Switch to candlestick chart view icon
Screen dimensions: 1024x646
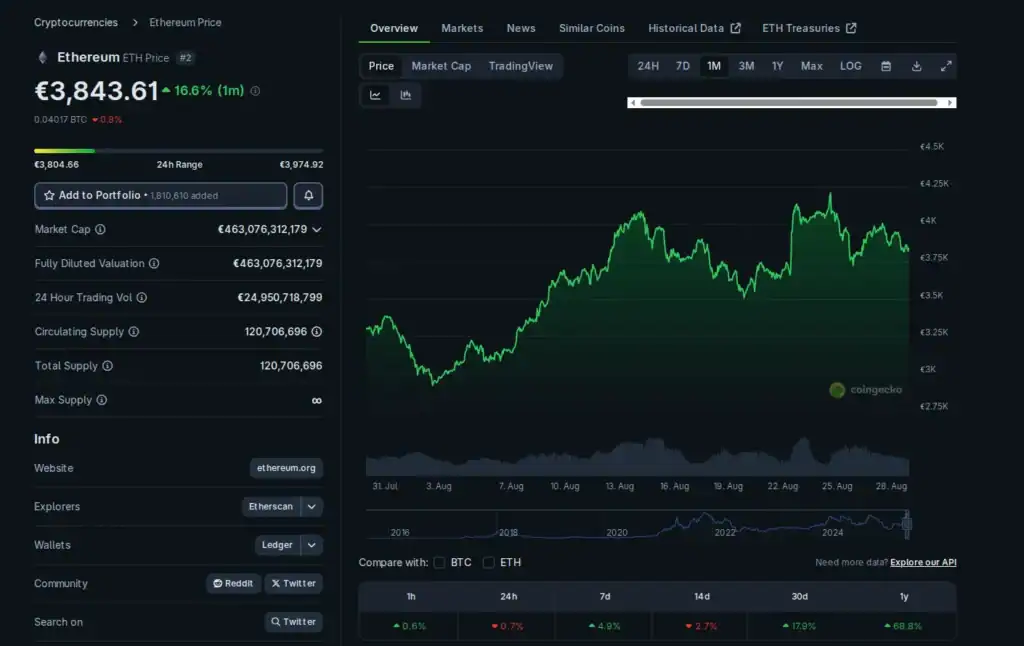point(406,95)
